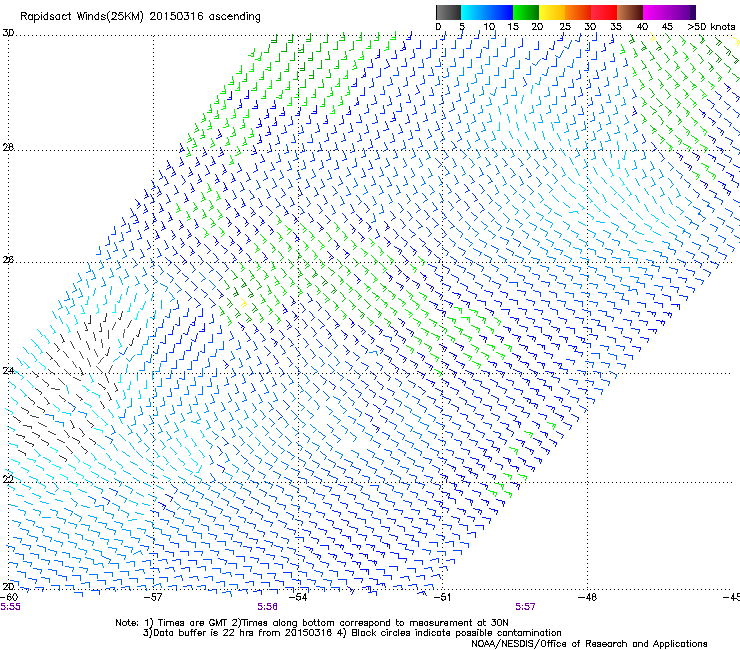Click the gray 0-5 knots legend segment
The width and height of the screenshot is (740, 650).
pyautogui.click(x=448, y=12)
